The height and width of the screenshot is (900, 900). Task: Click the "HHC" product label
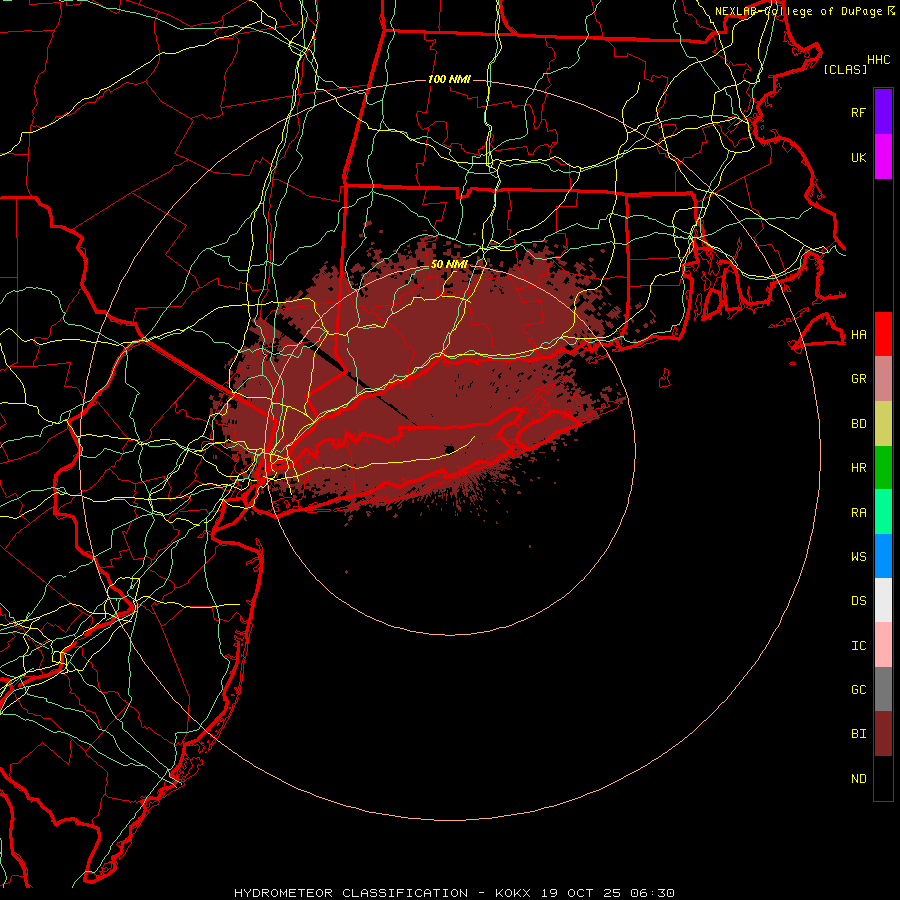pos(878,60)
